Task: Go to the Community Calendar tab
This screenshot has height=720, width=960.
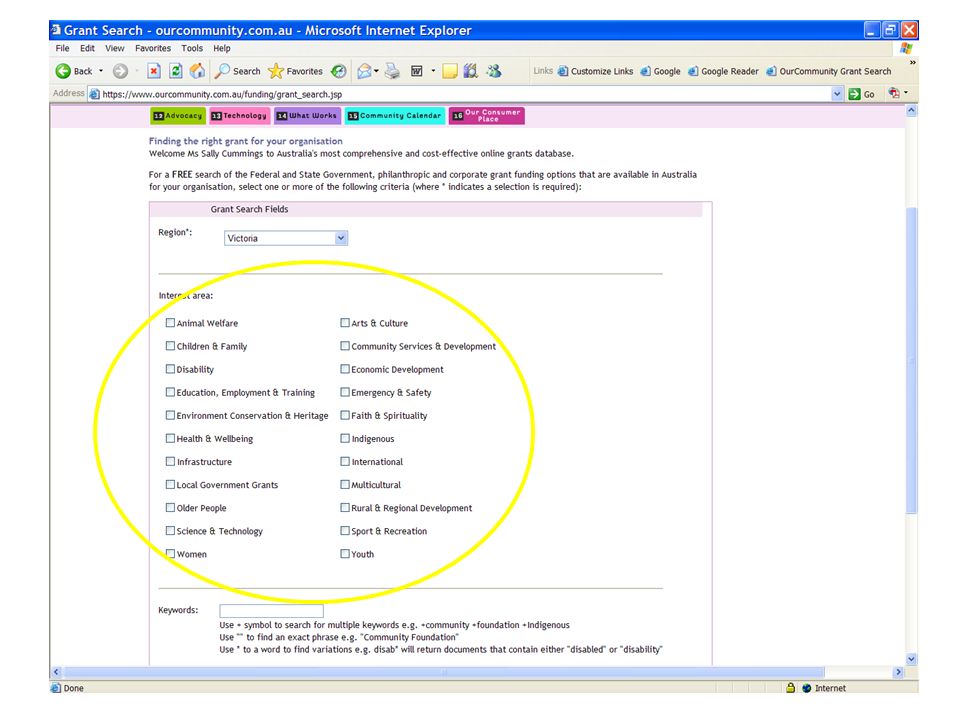Action: click(394, 116)
